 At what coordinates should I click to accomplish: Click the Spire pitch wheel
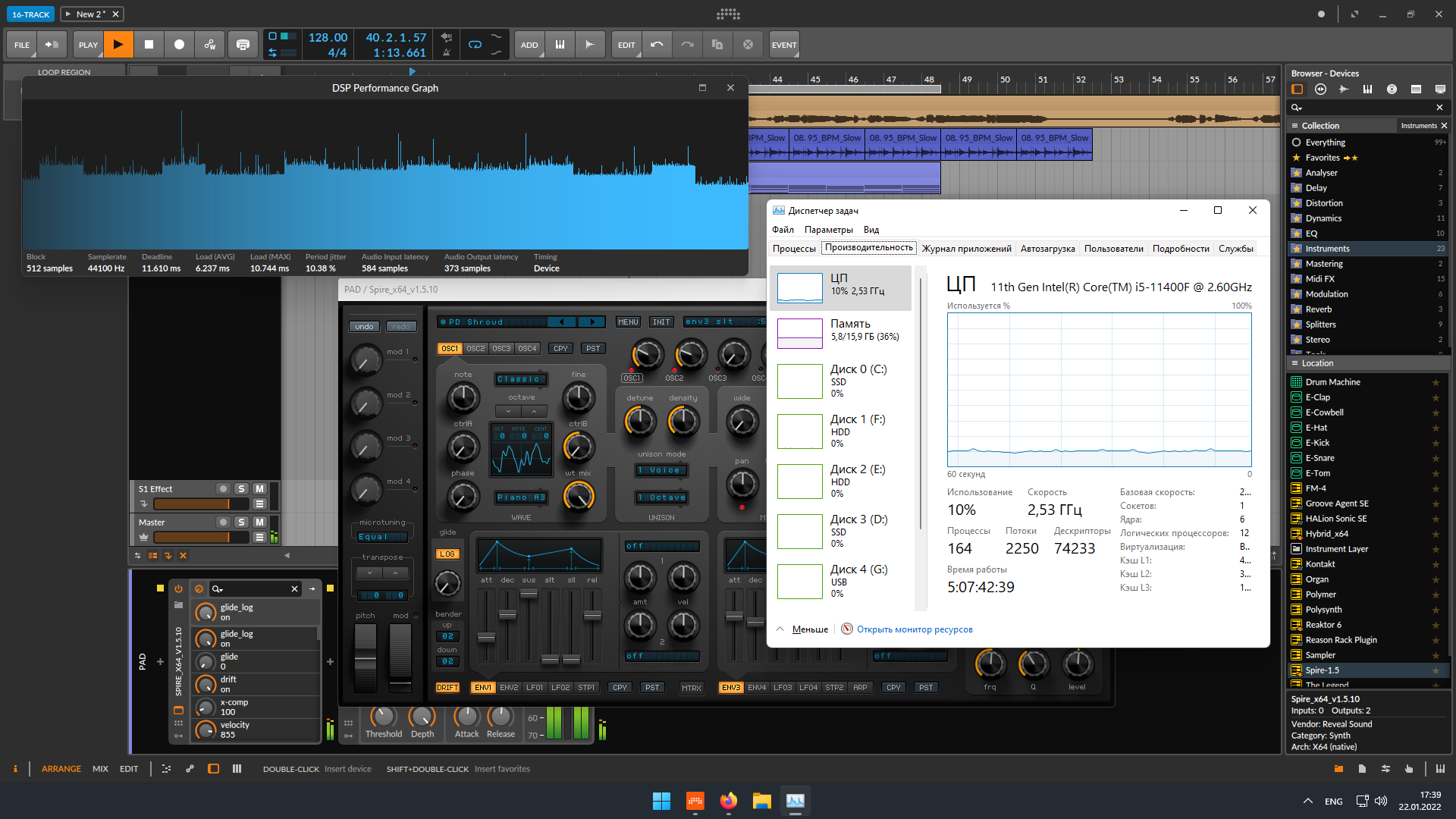click(366, 657)
